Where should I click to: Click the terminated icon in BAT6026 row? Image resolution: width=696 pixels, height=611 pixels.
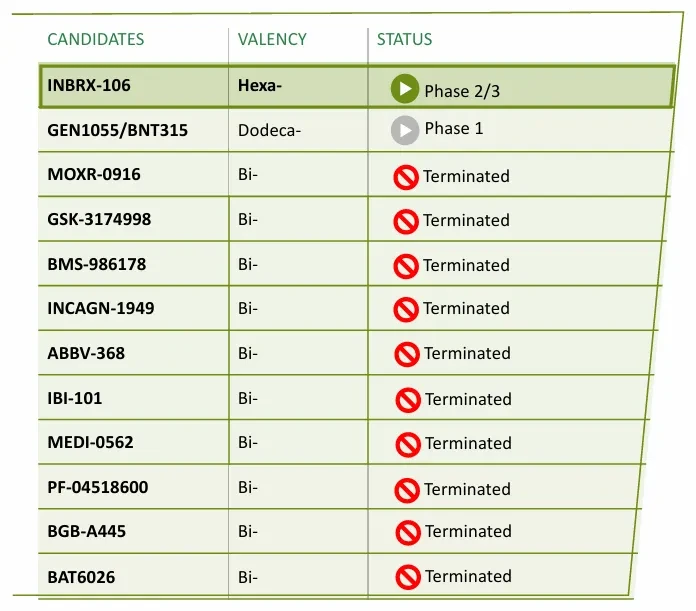408,577
